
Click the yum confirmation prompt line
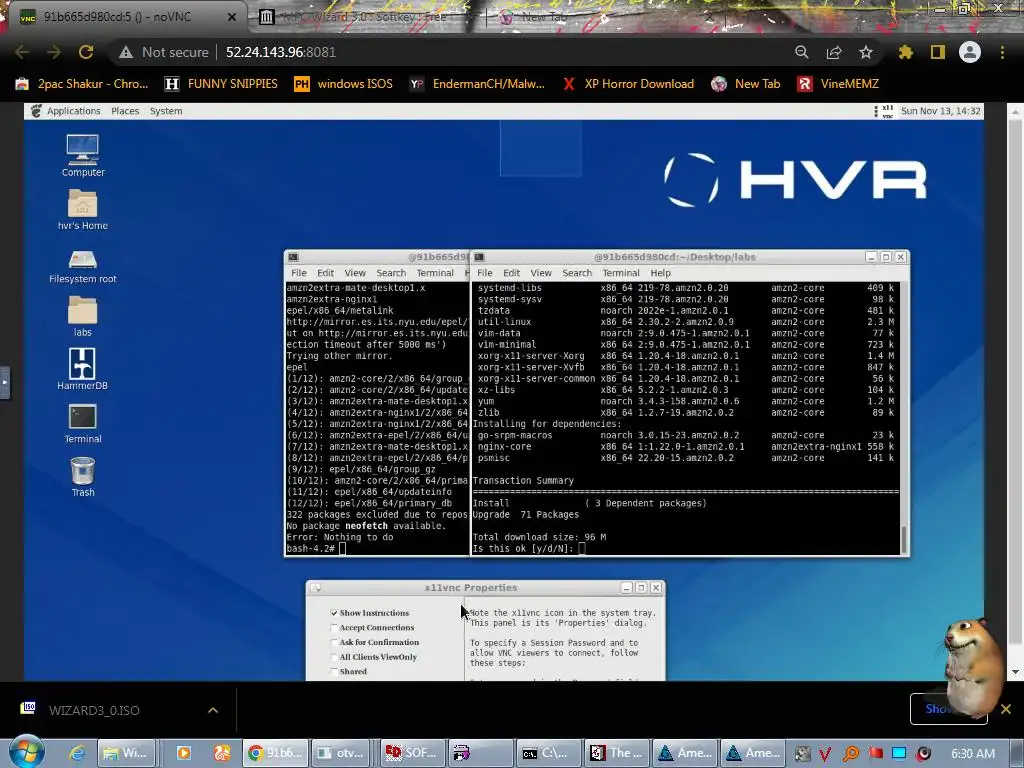pos(529,549)
